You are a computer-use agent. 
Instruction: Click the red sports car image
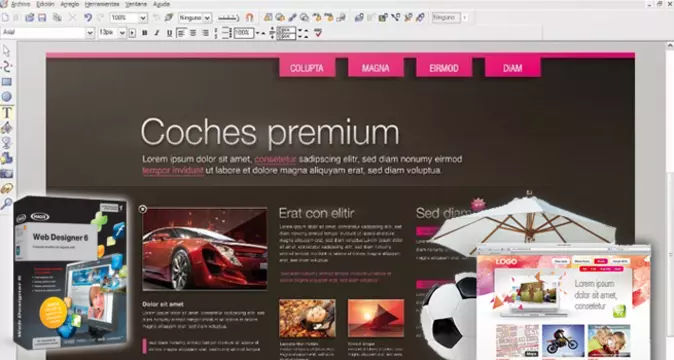coord(205,249)
